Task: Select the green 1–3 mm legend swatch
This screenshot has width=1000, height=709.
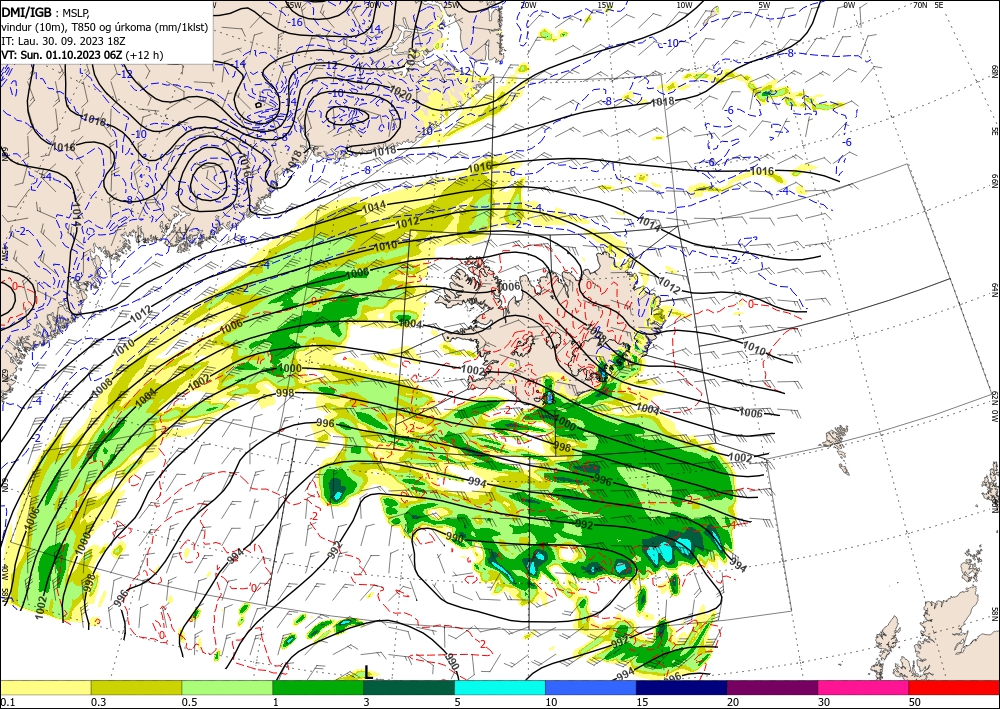Action: (x=318, y=687)
